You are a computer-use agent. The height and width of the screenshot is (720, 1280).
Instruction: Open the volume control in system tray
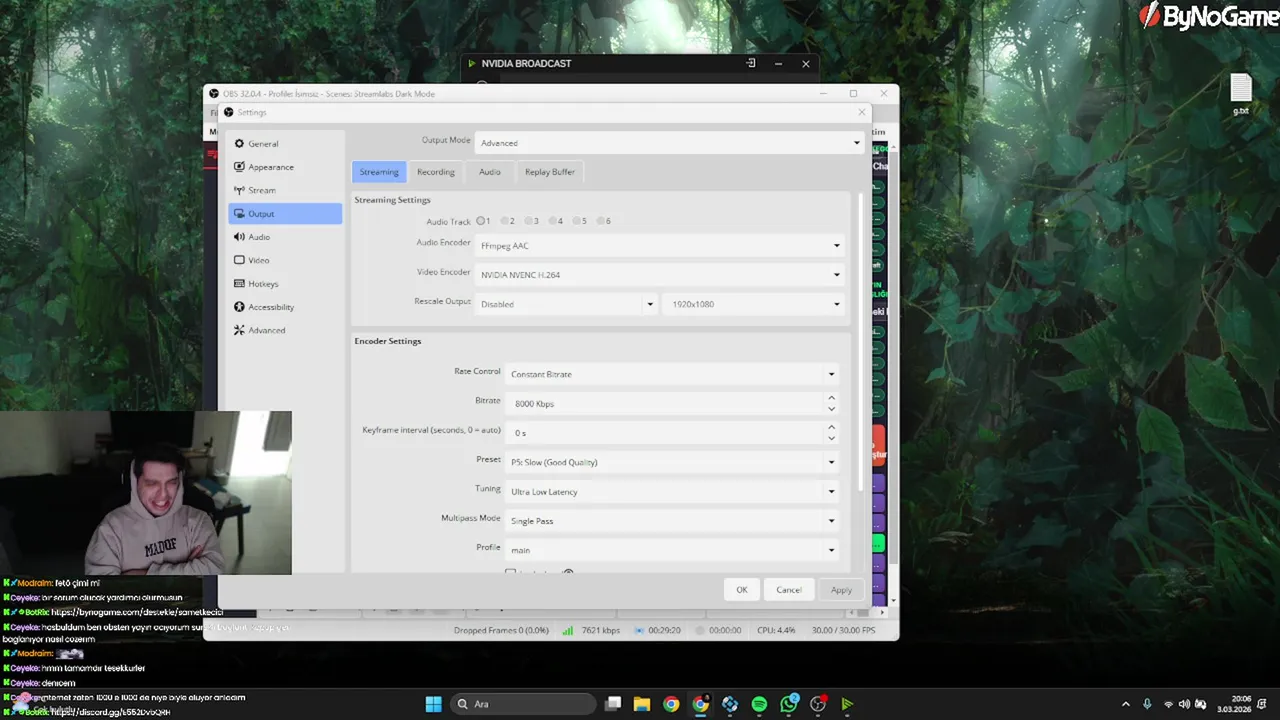click(x=1184, y=704)
